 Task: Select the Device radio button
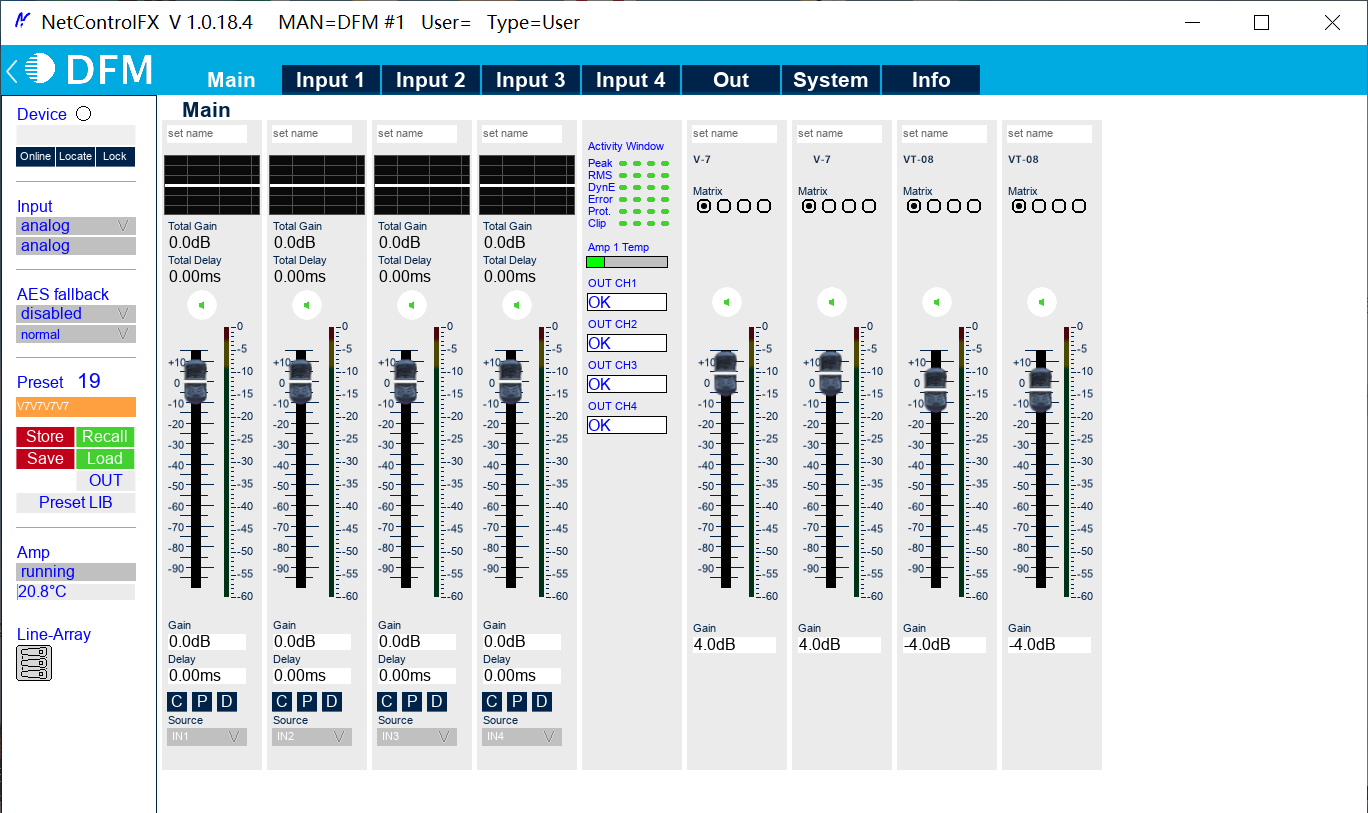point(84,114)
